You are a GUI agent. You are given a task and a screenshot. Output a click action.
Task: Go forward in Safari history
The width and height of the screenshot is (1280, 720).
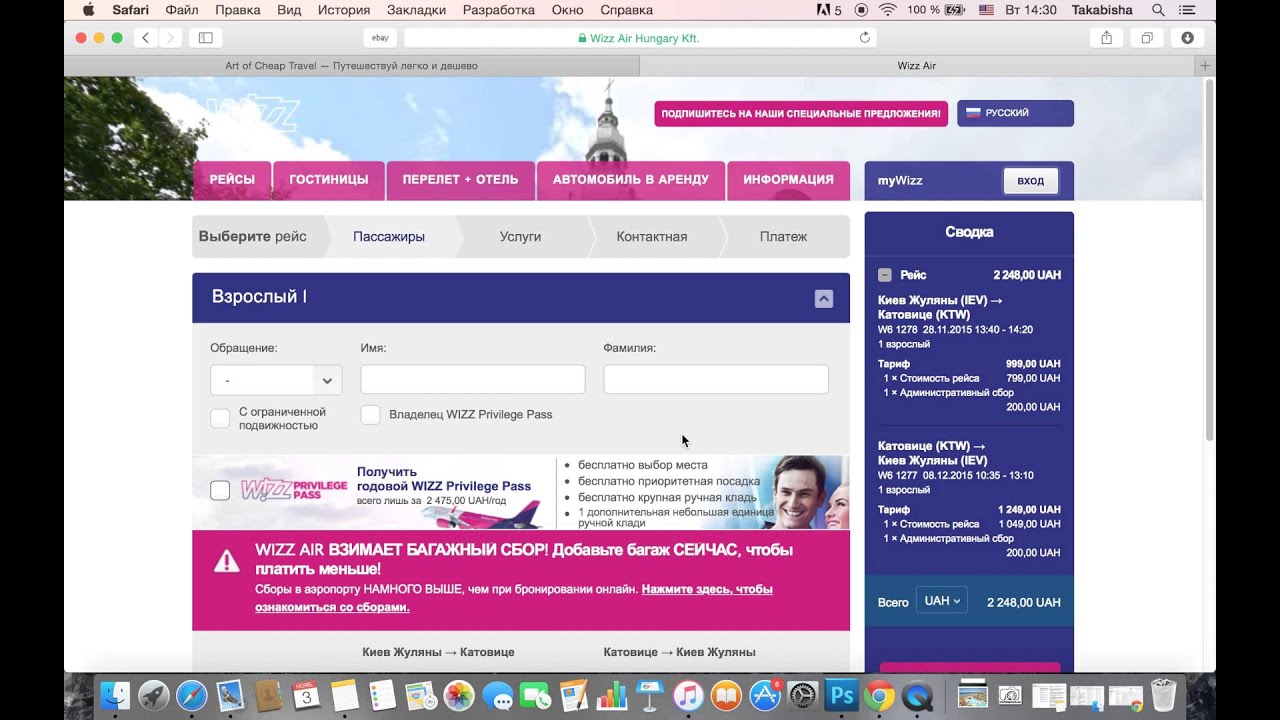click(170, 38)
